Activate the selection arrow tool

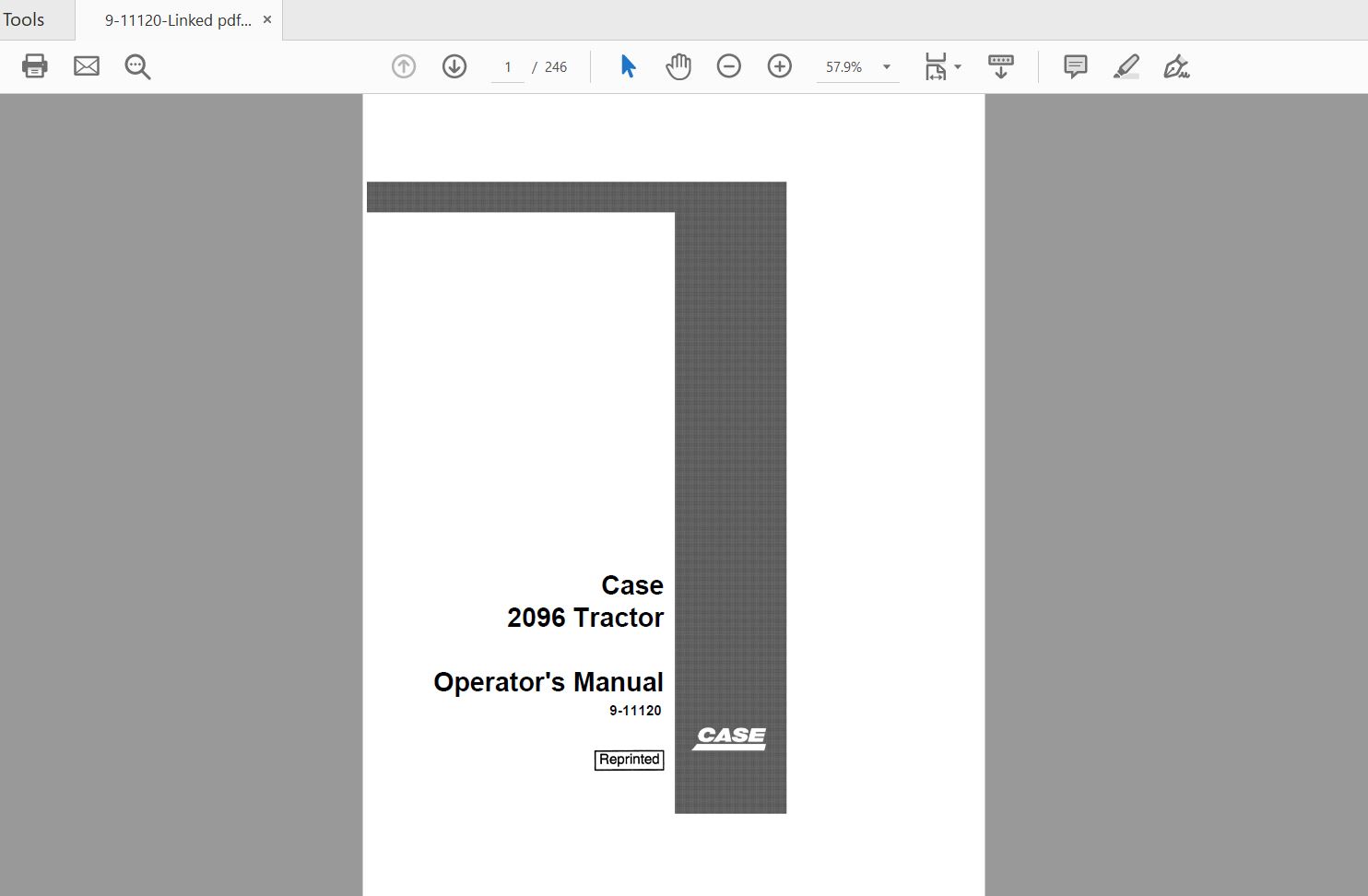tap(628, 66)
